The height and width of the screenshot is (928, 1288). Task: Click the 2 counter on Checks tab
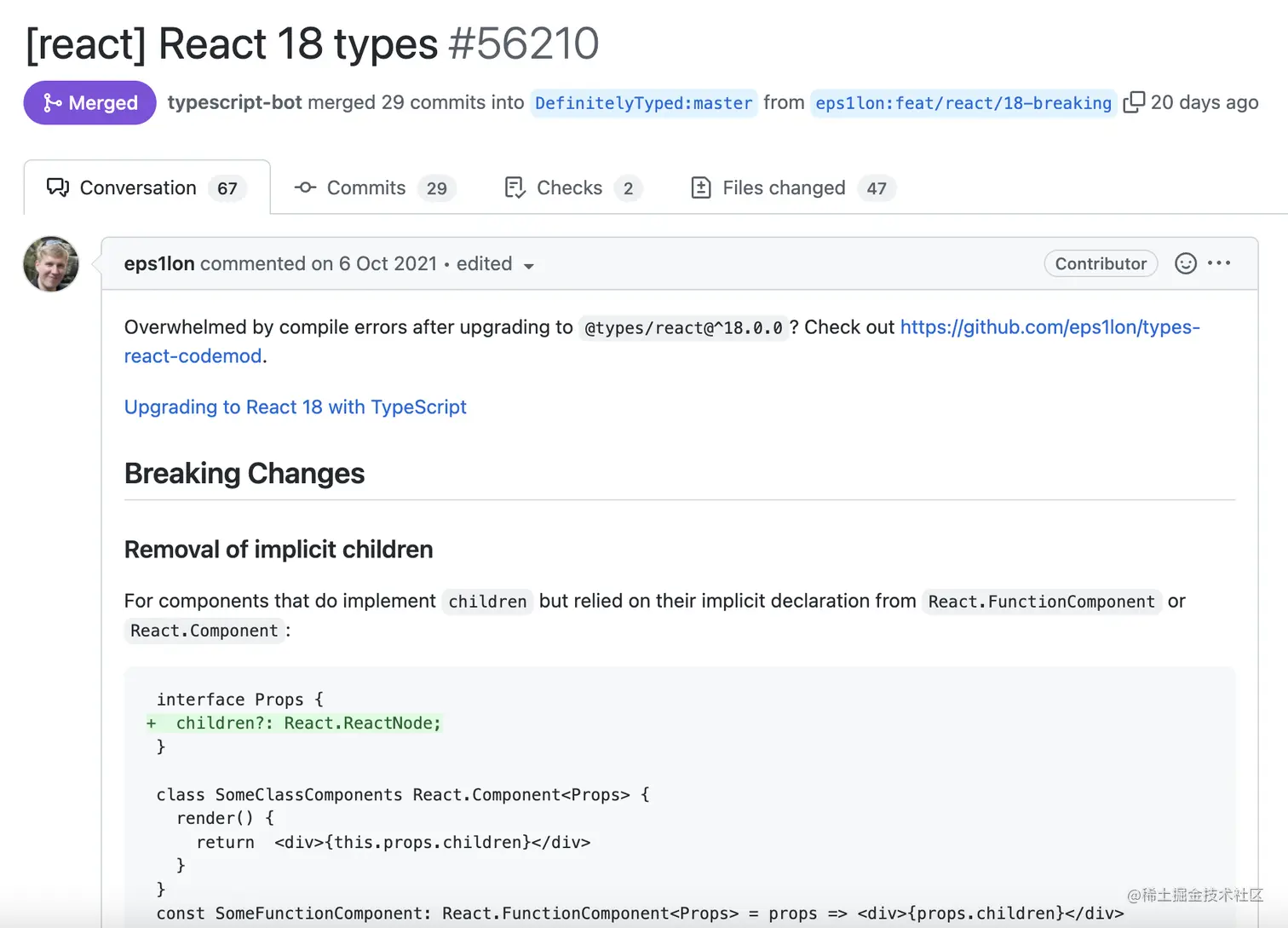click(x=628, y=188)
